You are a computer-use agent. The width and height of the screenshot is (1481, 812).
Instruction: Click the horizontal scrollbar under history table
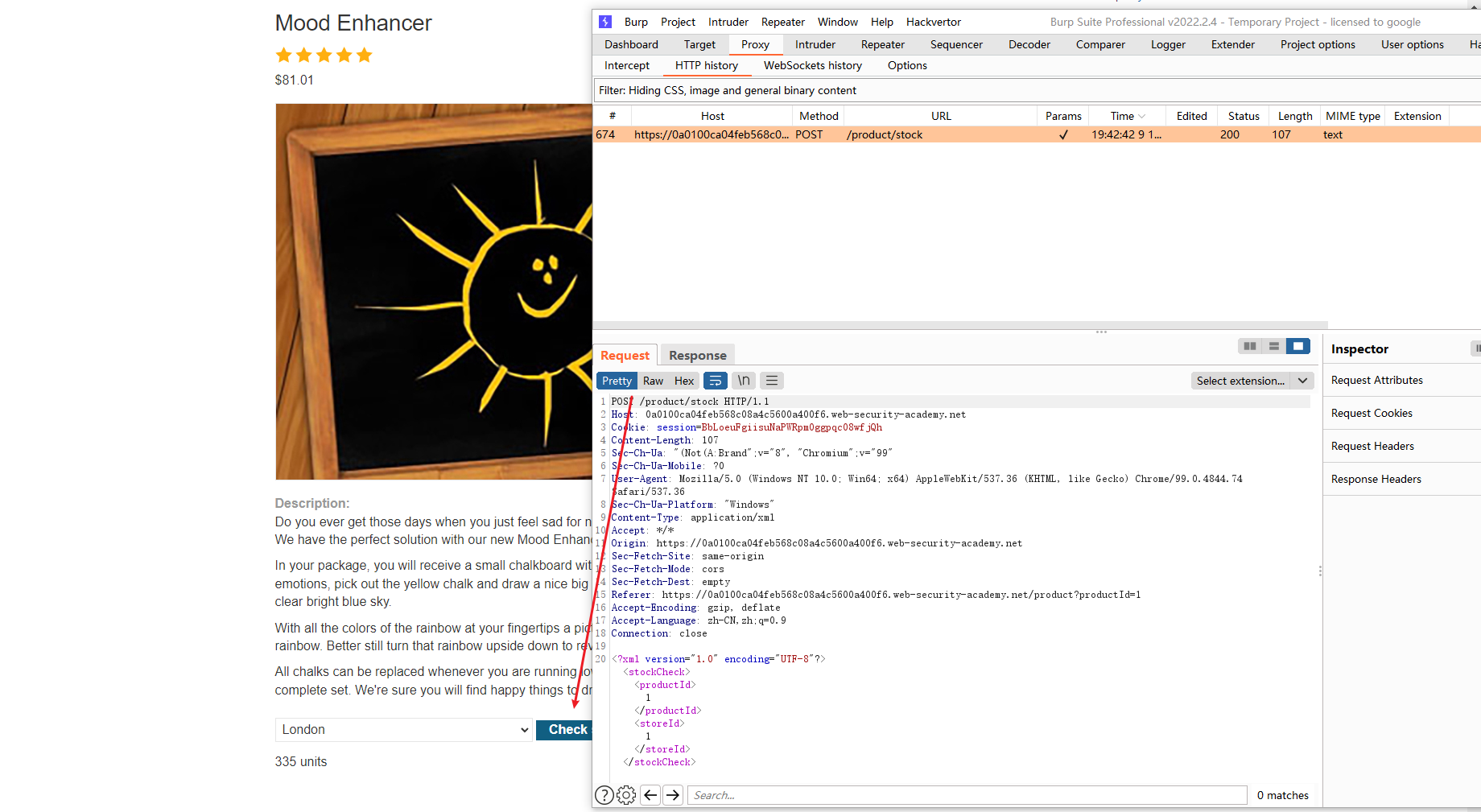[959, 325]
